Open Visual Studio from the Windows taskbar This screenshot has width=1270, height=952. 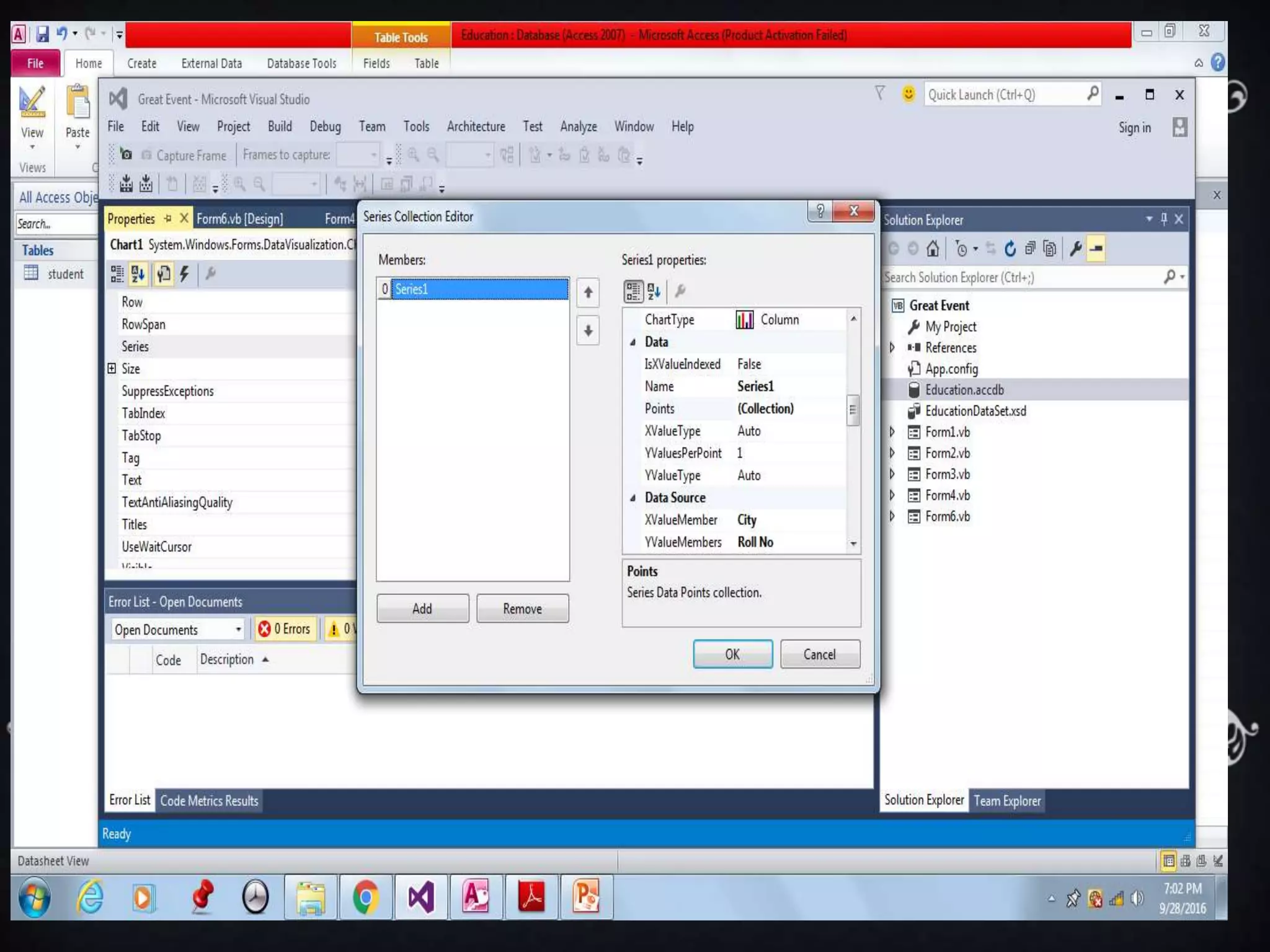pos(420,897)
